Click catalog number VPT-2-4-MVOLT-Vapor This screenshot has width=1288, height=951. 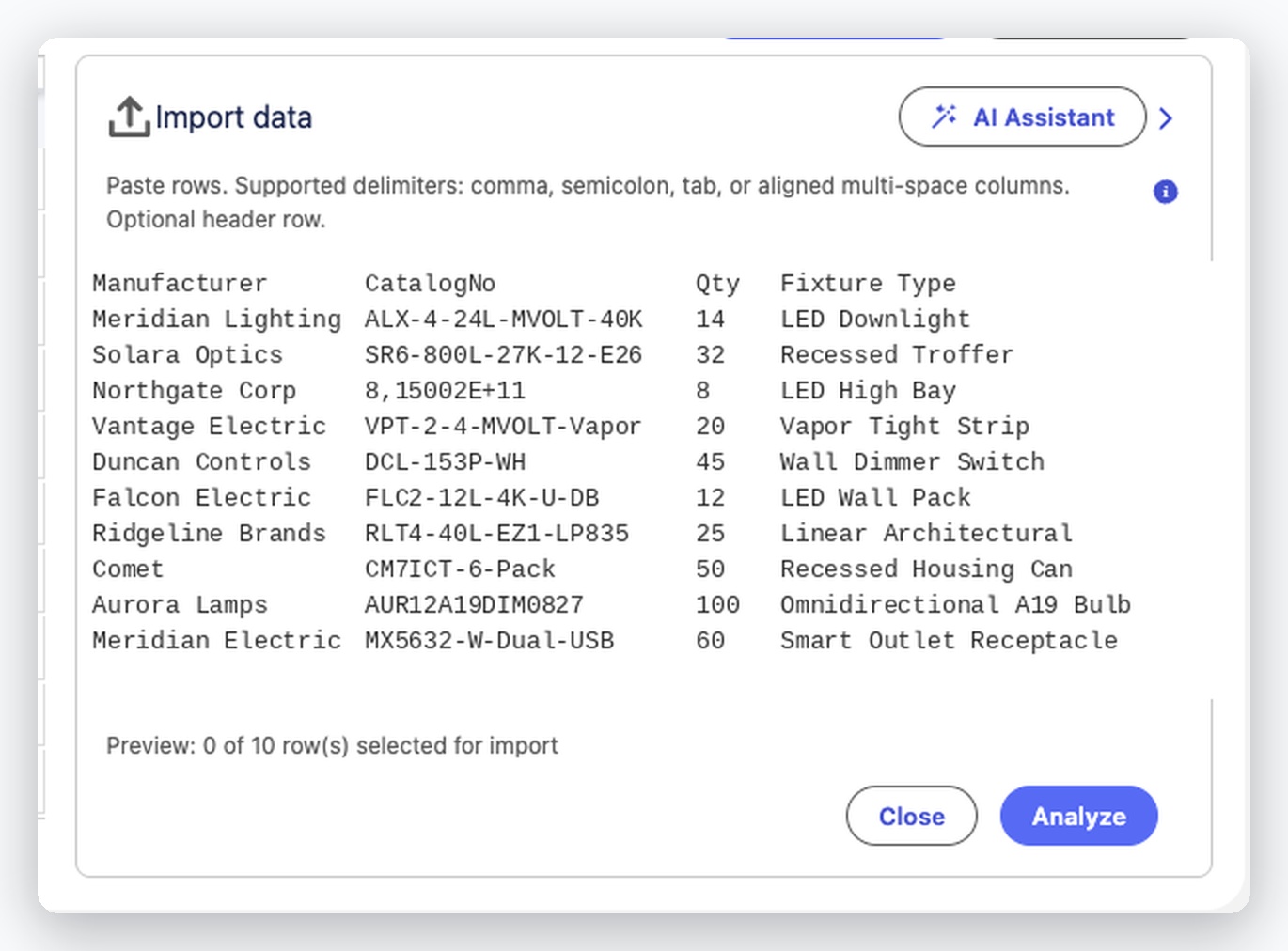point(503,427)
